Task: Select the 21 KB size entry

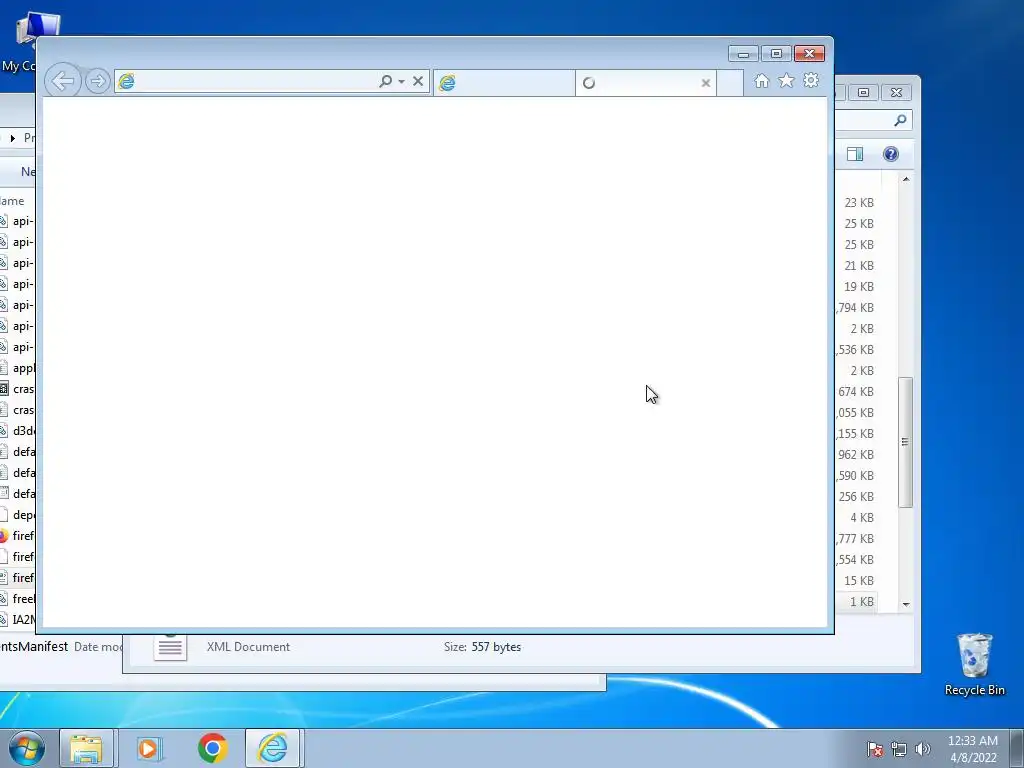Action: click(x=859, y=266)
